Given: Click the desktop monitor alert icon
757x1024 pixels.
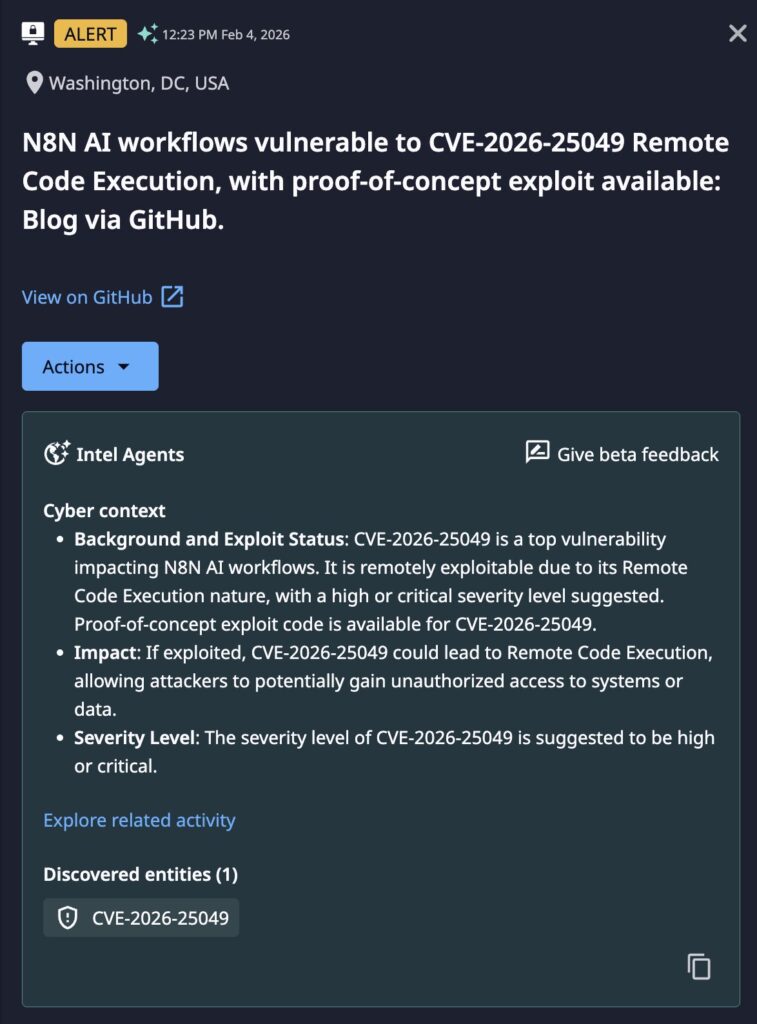Looking at the screenshot, I should [x=33, y=33].
